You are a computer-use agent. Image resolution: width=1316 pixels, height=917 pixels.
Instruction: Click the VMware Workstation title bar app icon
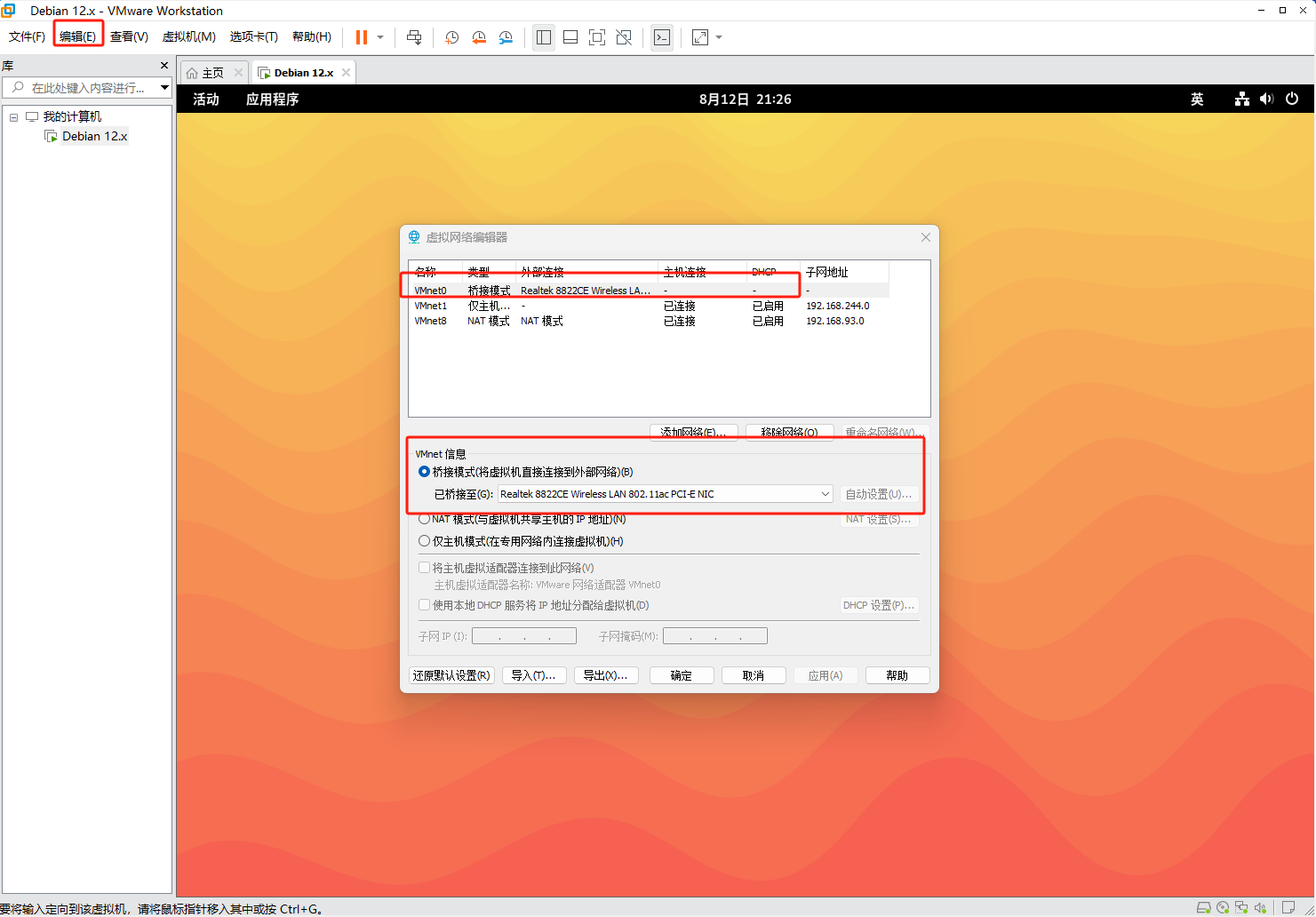click(x=9, y=10)
